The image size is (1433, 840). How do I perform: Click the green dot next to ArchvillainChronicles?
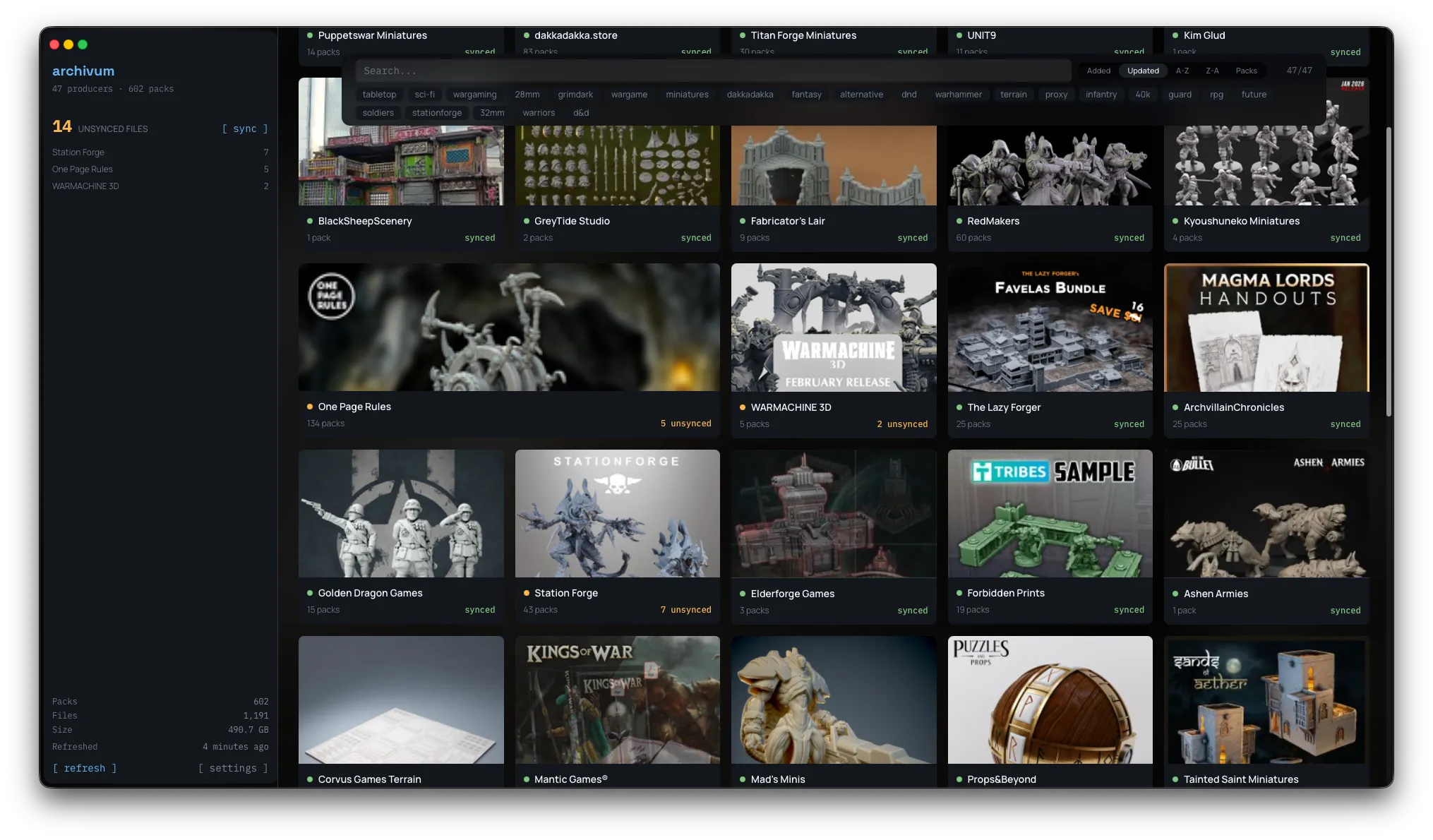1175,407
